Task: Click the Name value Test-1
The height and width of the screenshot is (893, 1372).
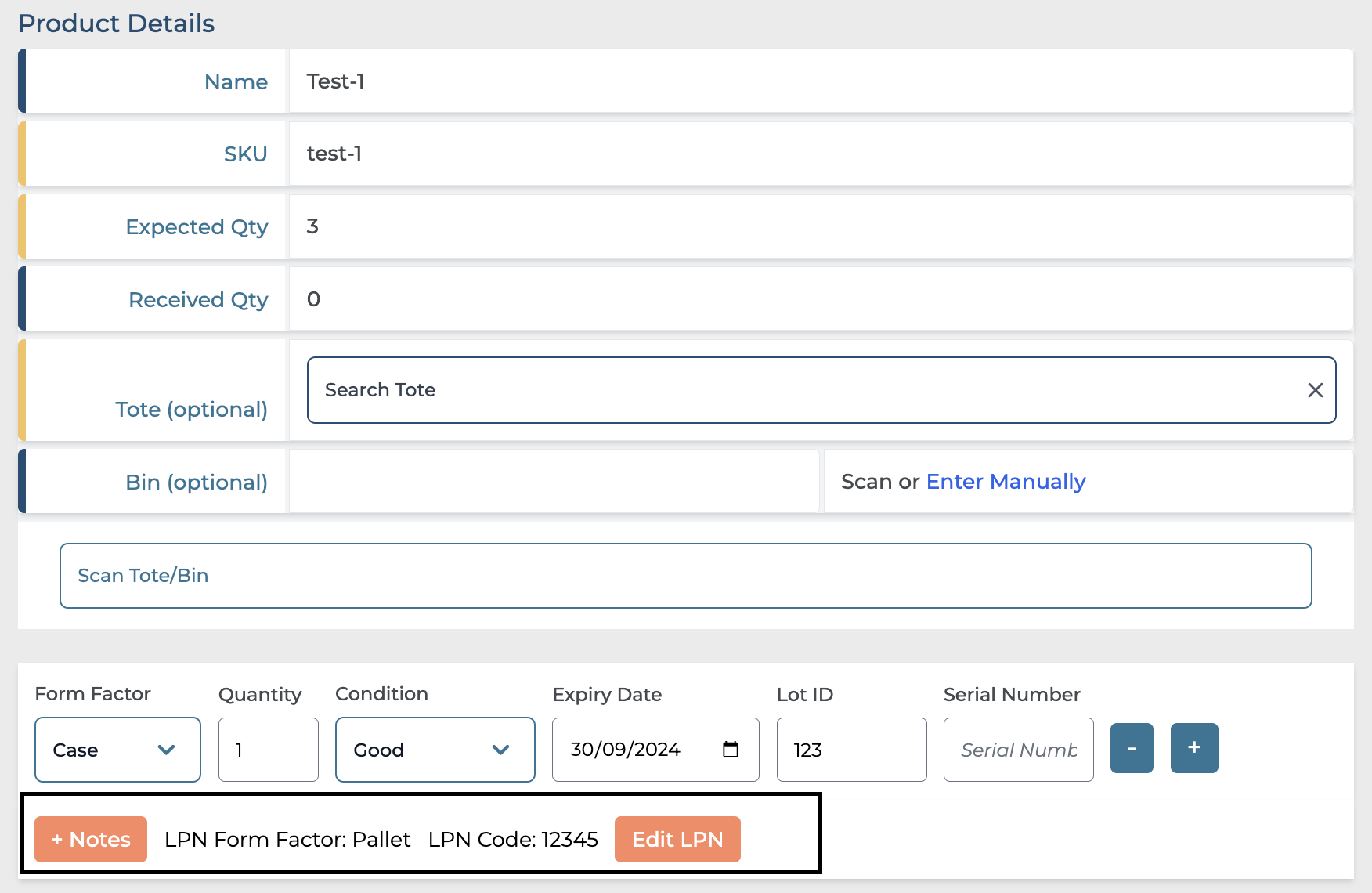Action: tap(336, 81)
